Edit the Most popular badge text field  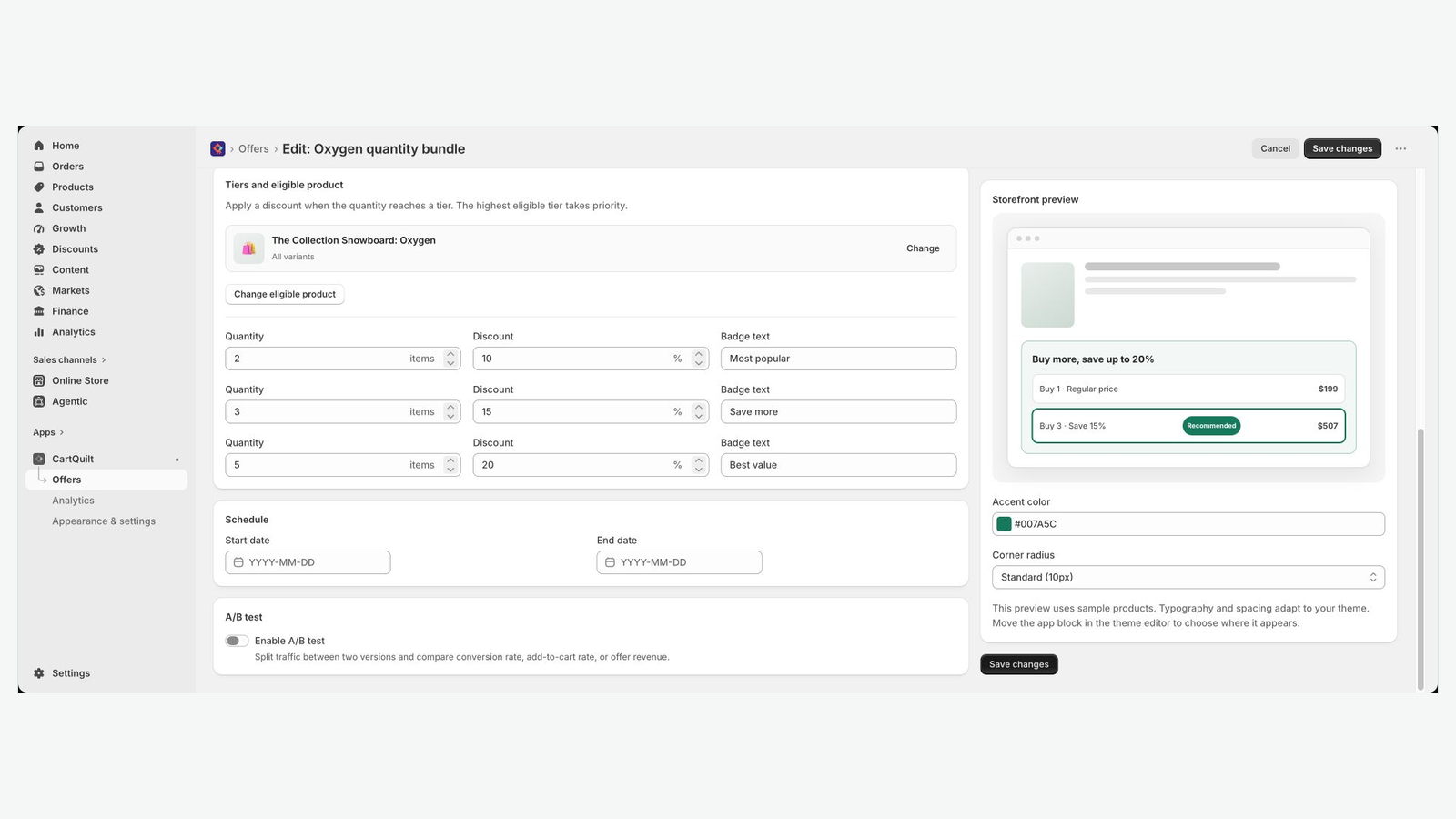(x=838, y=359)
